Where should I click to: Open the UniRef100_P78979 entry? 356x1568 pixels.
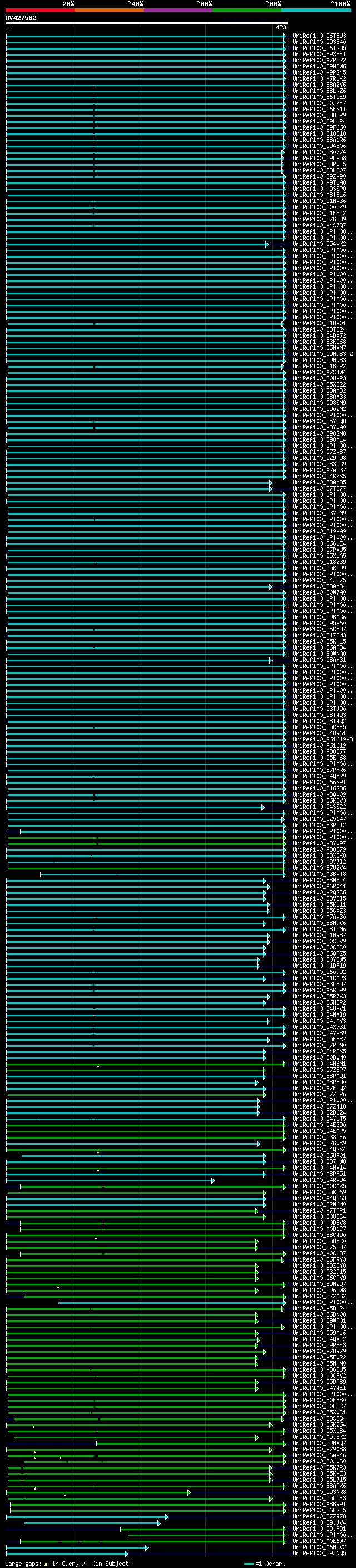319,1352
